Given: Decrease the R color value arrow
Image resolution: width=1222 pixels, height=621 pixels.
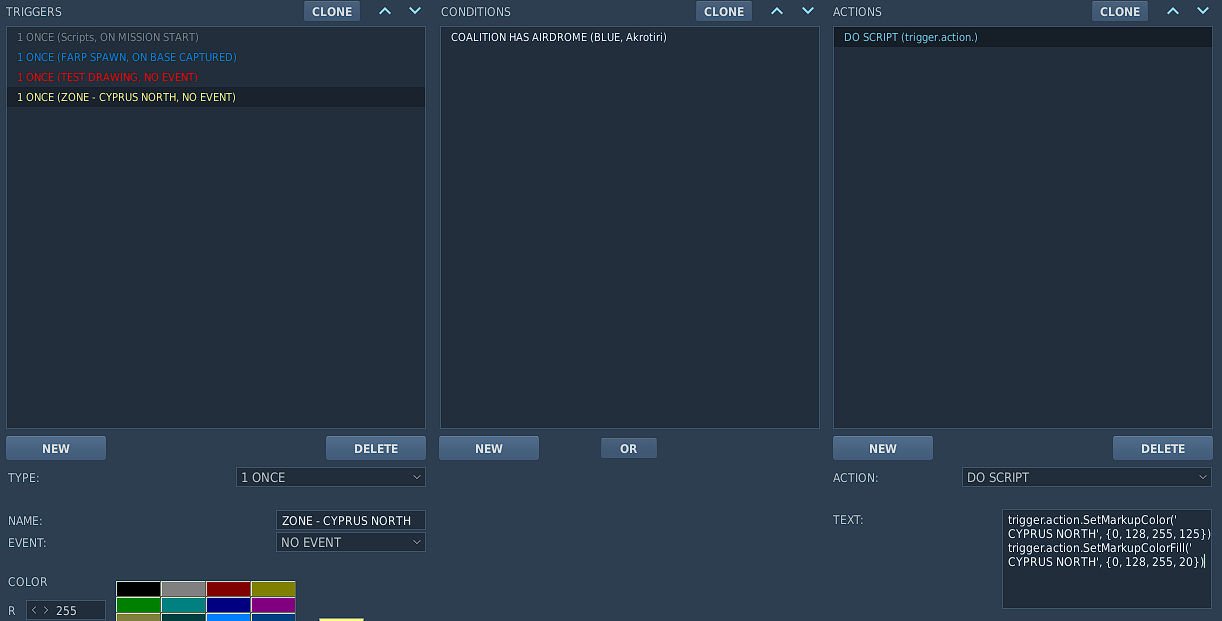Looking at the screenshot, I should [x=36, y=610].
